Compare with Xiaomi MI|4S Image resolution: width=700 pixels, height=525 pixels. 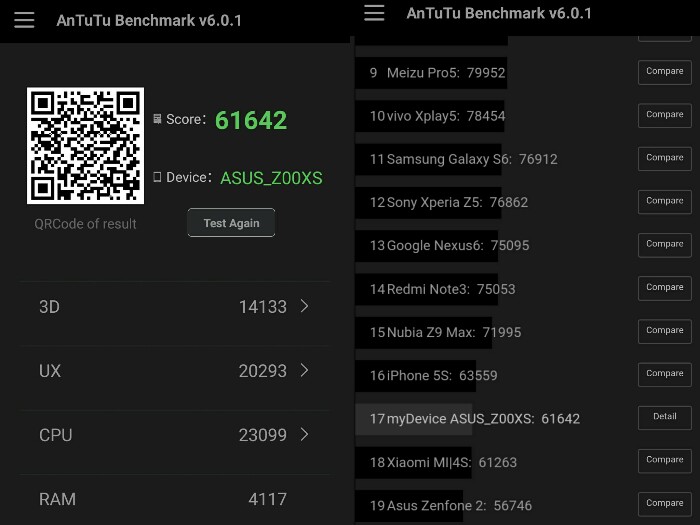coord(665,461)
